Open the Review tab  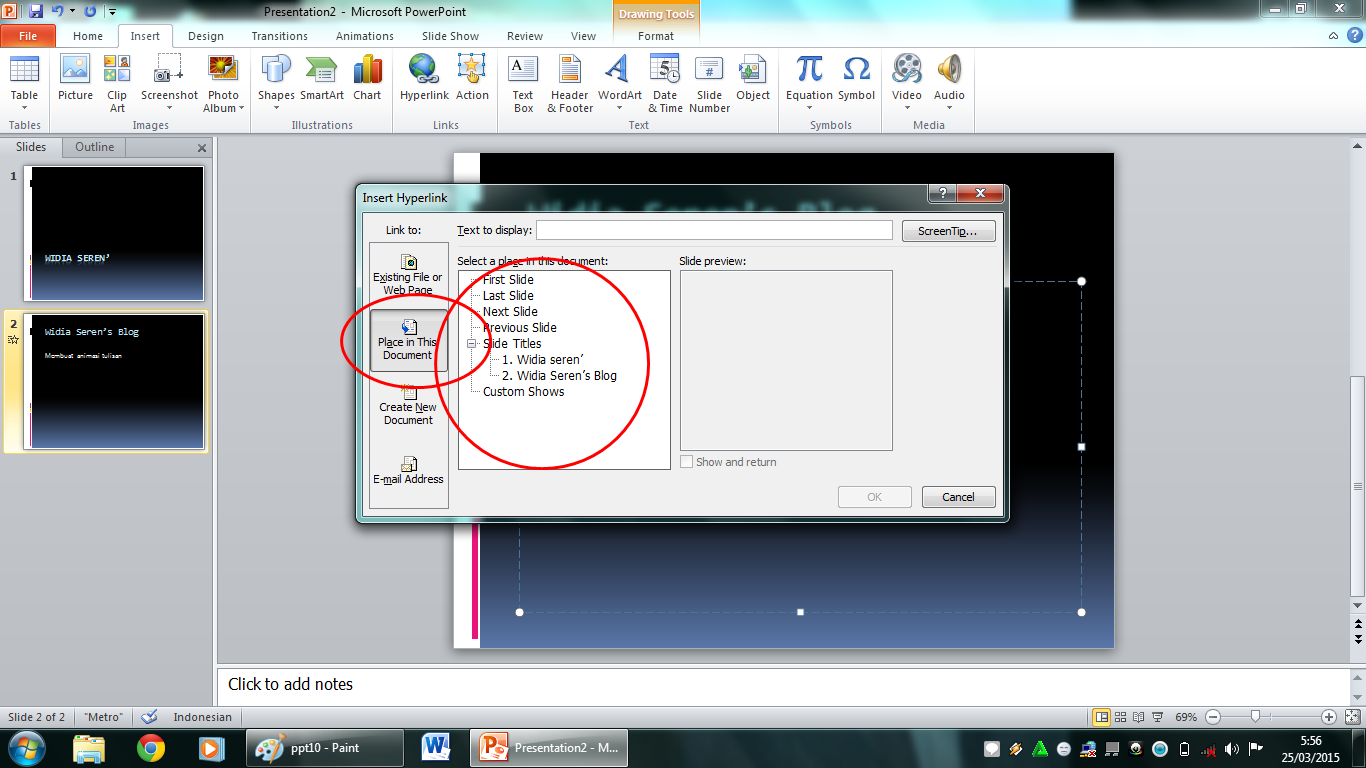tap(525, 36)
